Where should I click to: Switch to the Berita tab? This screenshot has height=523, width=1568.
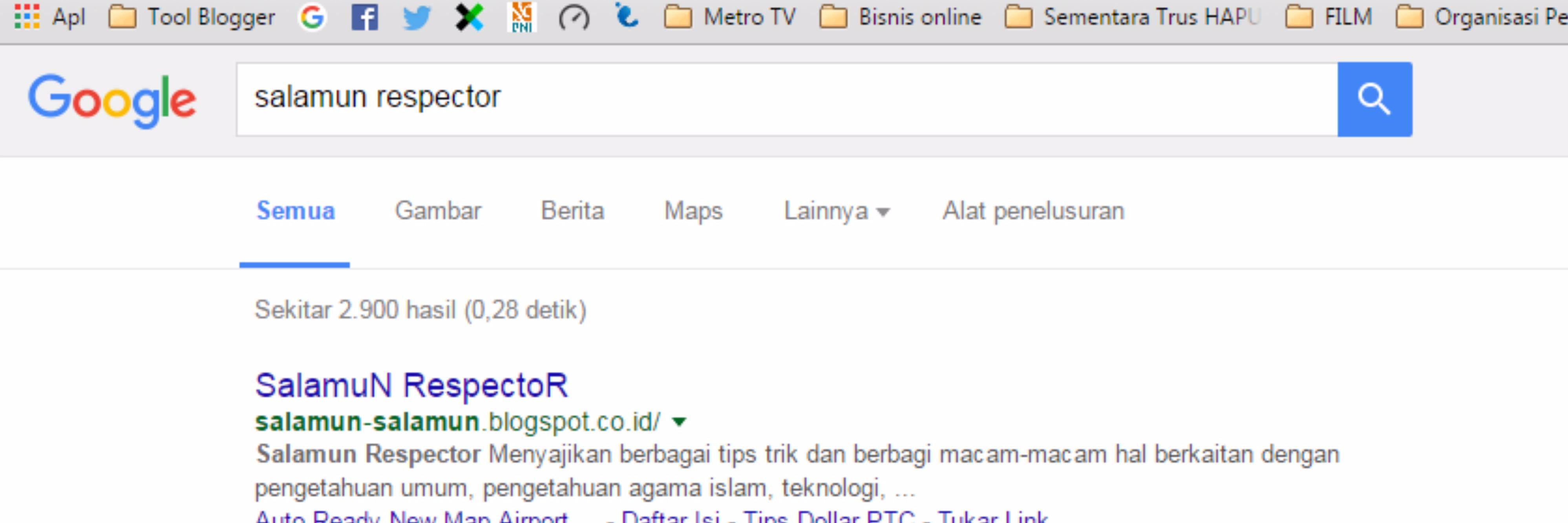(x=572, y=211)
